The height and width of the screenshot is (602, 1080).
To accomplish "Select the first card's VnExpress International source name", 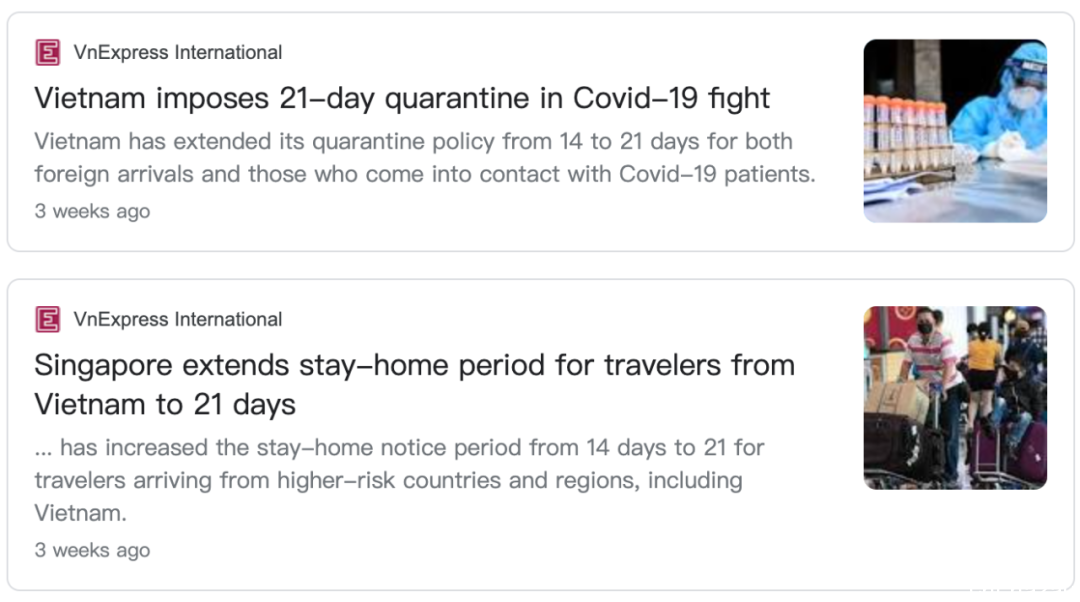I will coord(178,52).
